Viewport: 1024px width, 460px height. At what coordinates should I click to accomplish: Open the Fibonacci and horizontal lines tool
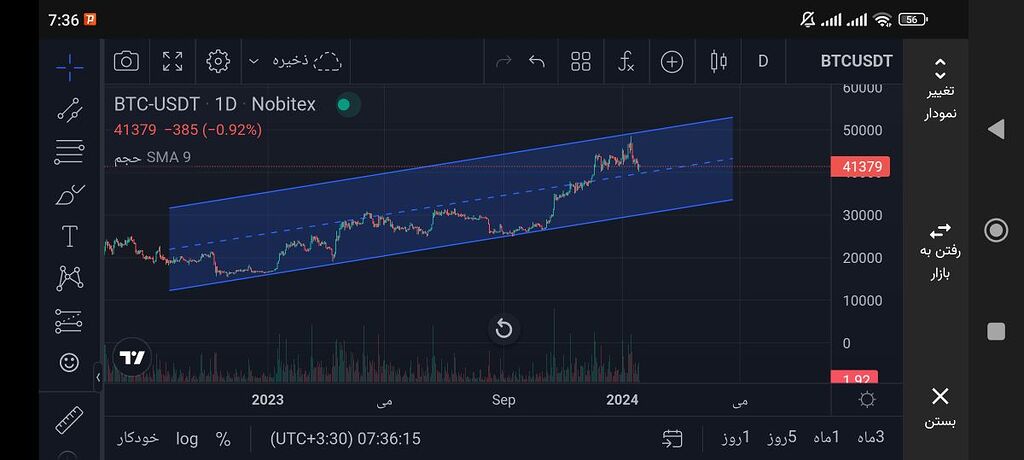tap(69, 152)
